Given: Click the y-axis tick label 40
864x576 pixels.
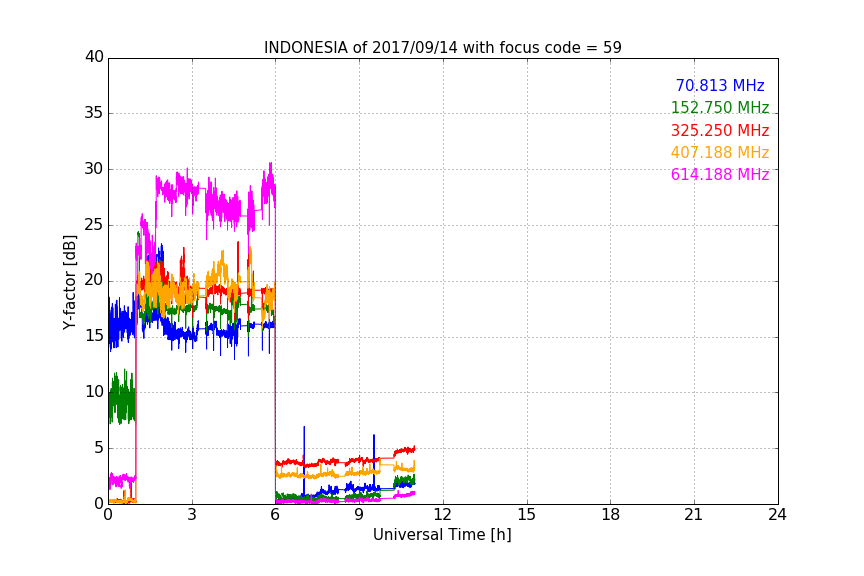Looking at the screenshot, I should [x=94, y=57].
